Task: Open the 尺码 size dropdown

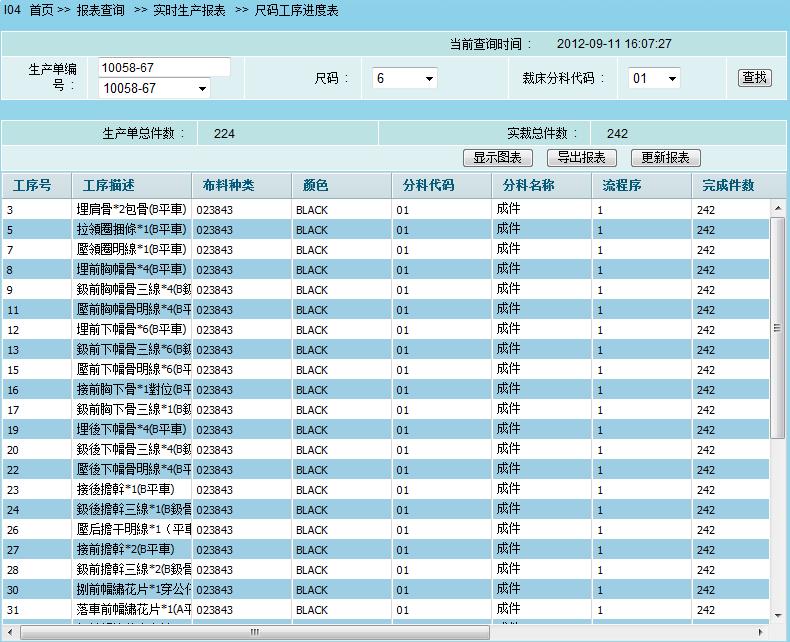Action: tap(405, 78)
